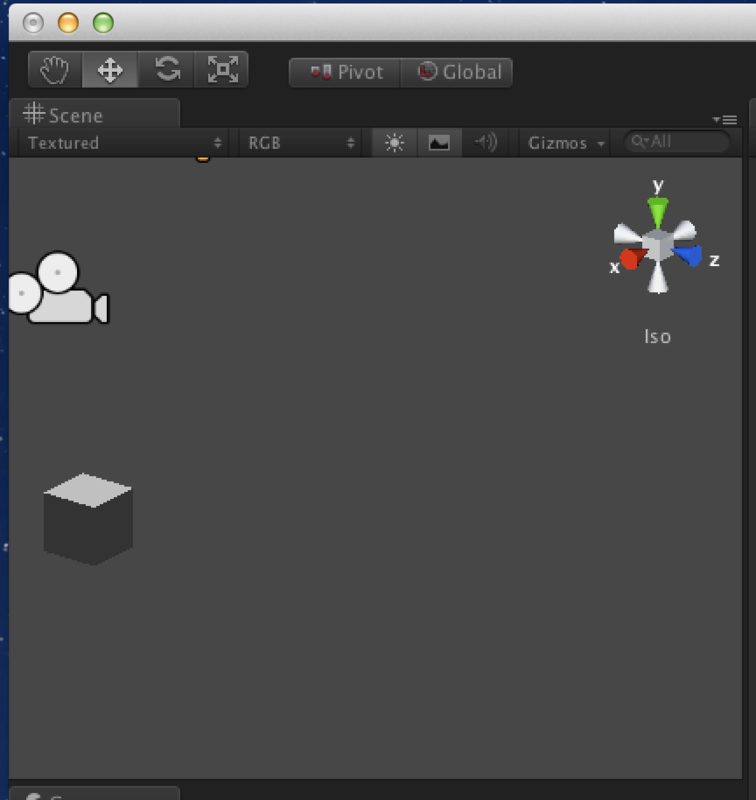Open the Textured draw mode dropdown
This screenshot has width=756, height=800.
coord(125,143)
